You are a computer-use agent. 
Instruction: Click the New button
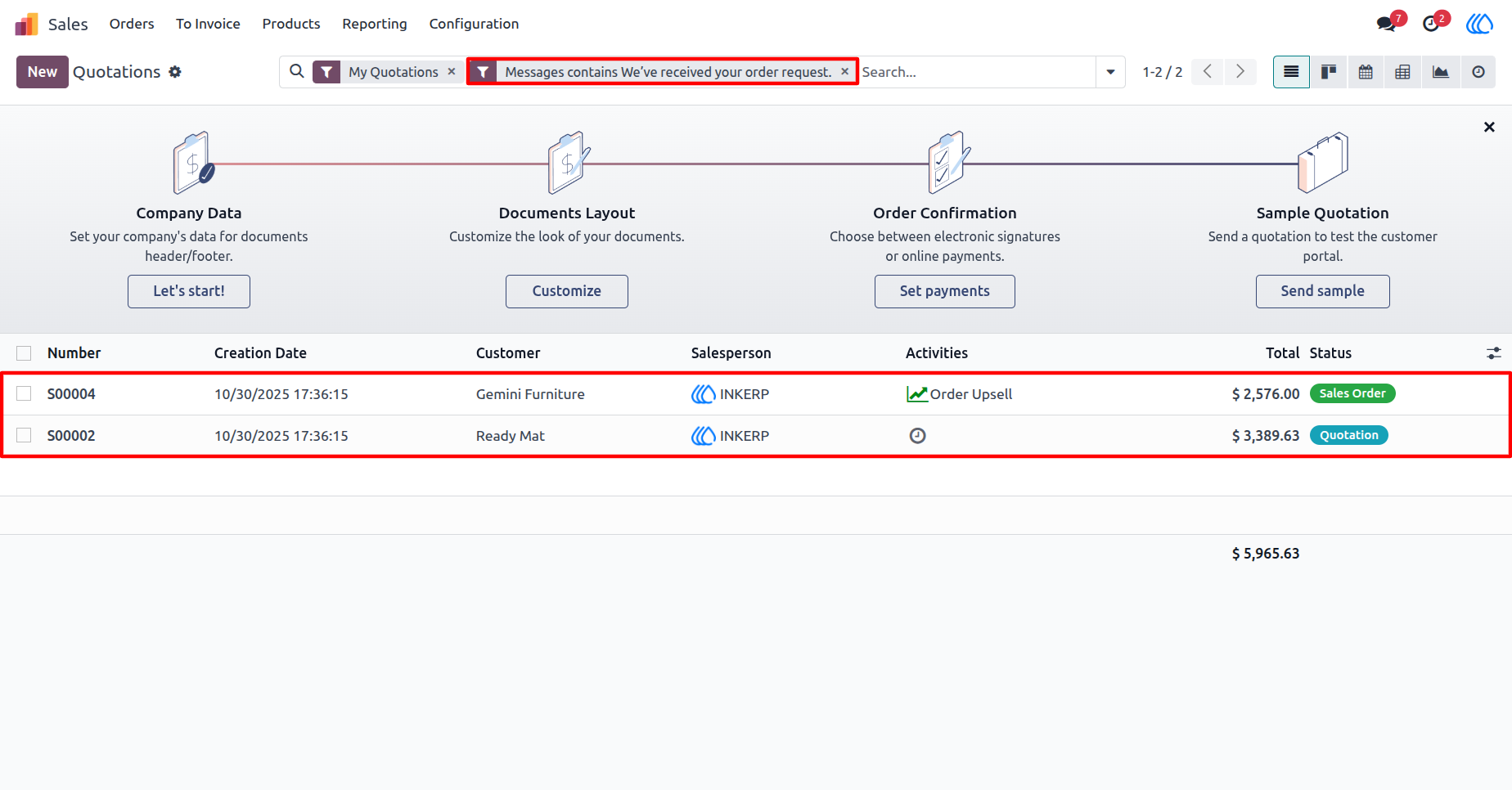pyautogui.click(x=43, y=72)
